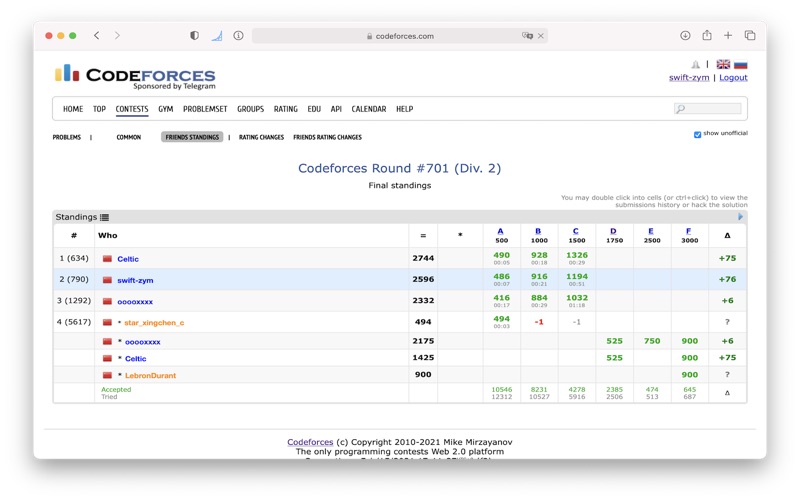Open problem B column header link
Image resolution: width=800 pixels, height=500 pixels.
pos(538,231)
